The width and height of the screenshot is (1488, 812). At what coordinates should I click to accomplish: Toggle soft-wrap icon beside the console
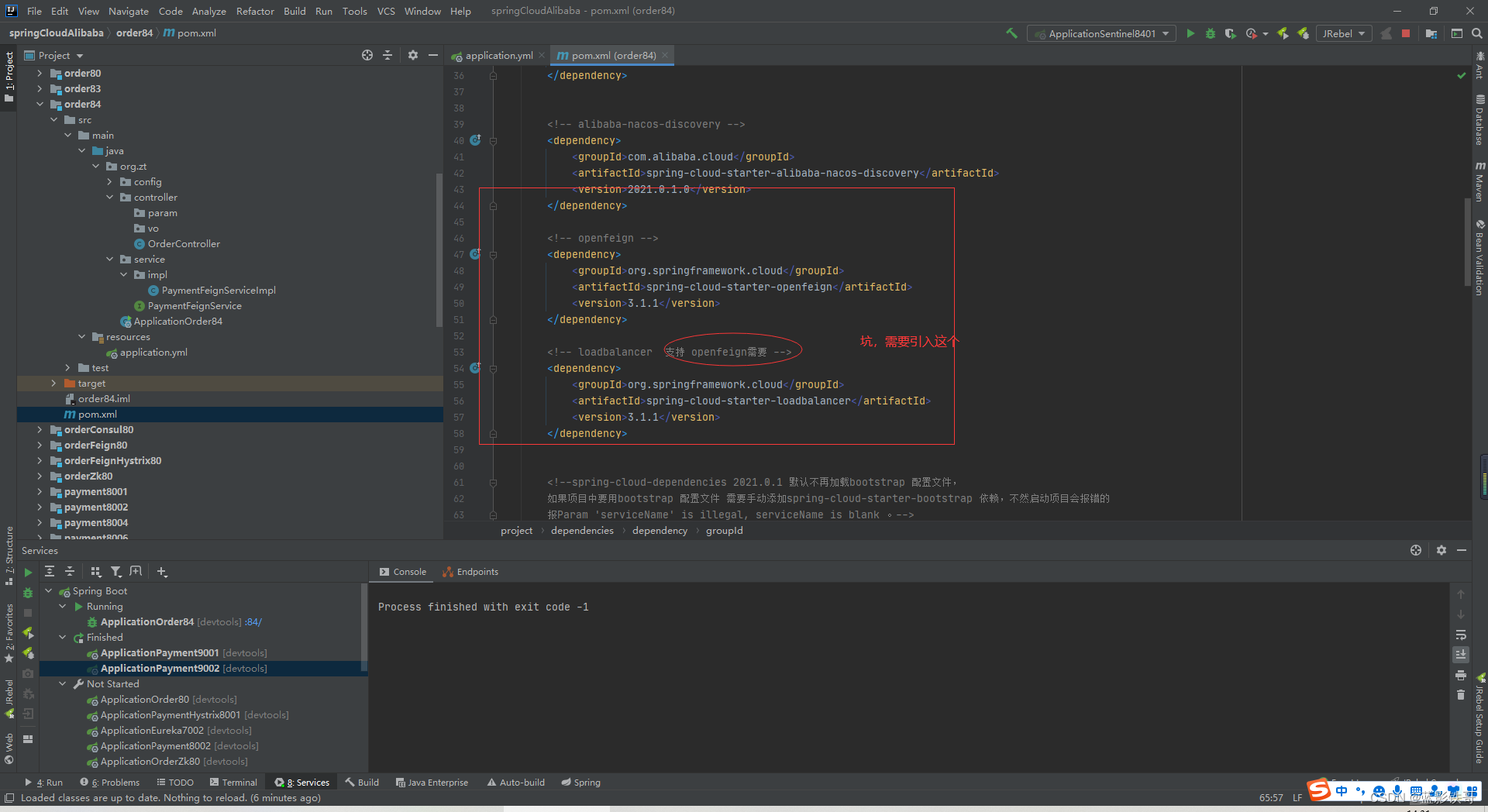(1461, 635)
